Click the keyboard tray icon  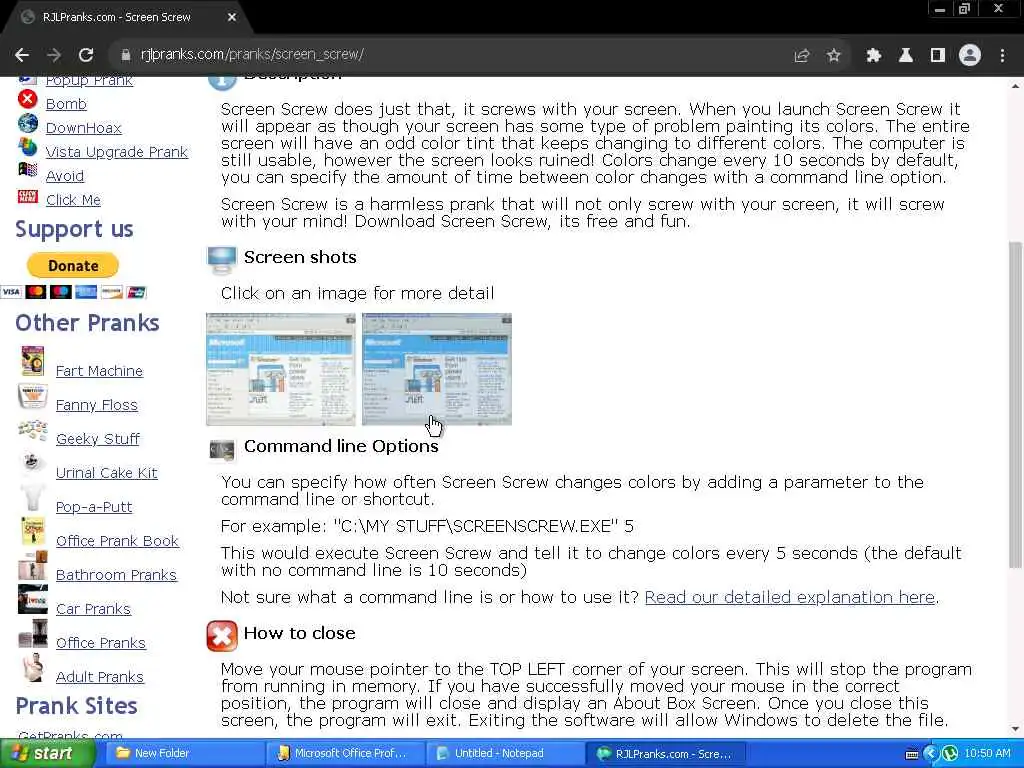point(912,754)
